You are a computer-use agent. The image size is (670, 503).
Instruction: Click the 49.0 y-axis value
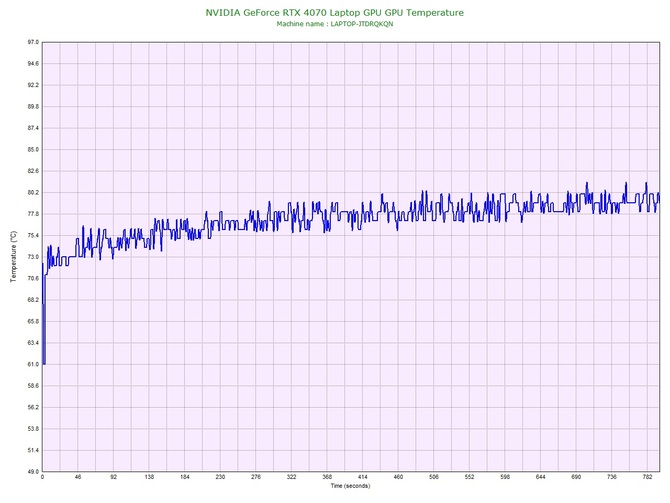[x=33, y=472]
